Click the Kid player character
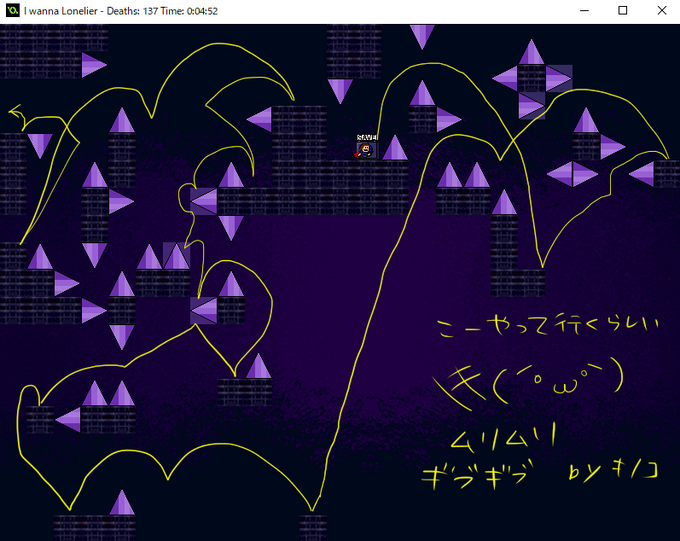This screenshot has height=541, width=680. pos(363,151)
